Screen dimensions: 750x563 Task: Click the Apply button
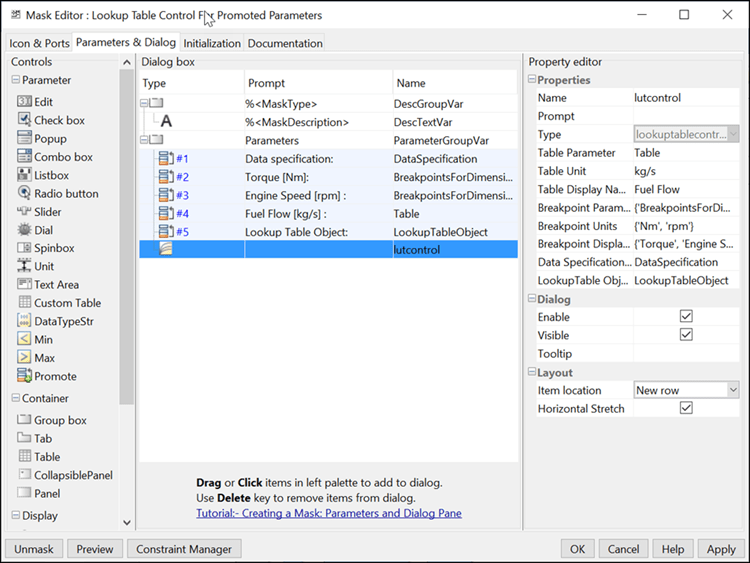point(721,549)
